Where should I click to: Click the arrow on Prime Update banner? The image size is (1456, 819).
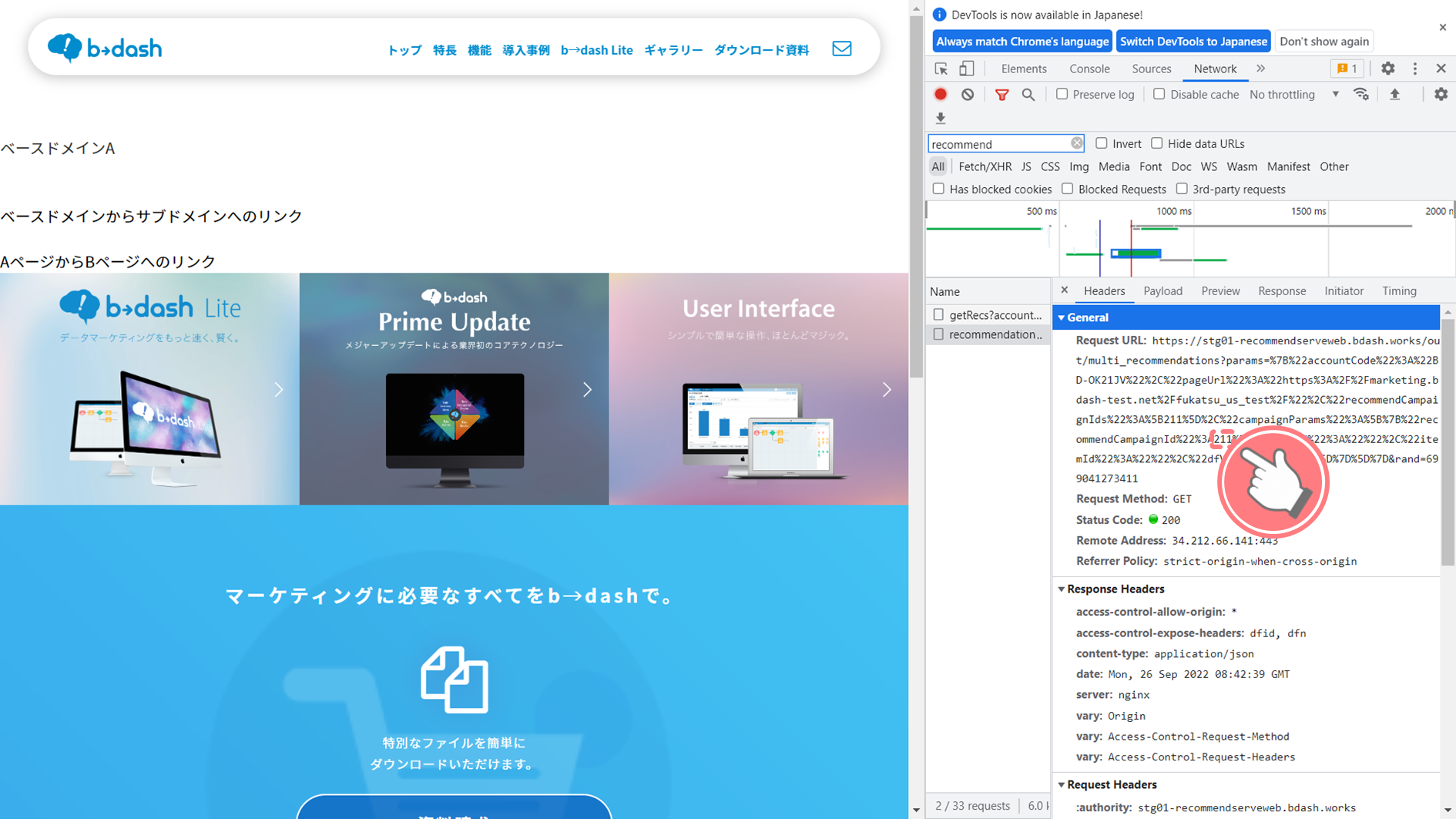[587, 390]
